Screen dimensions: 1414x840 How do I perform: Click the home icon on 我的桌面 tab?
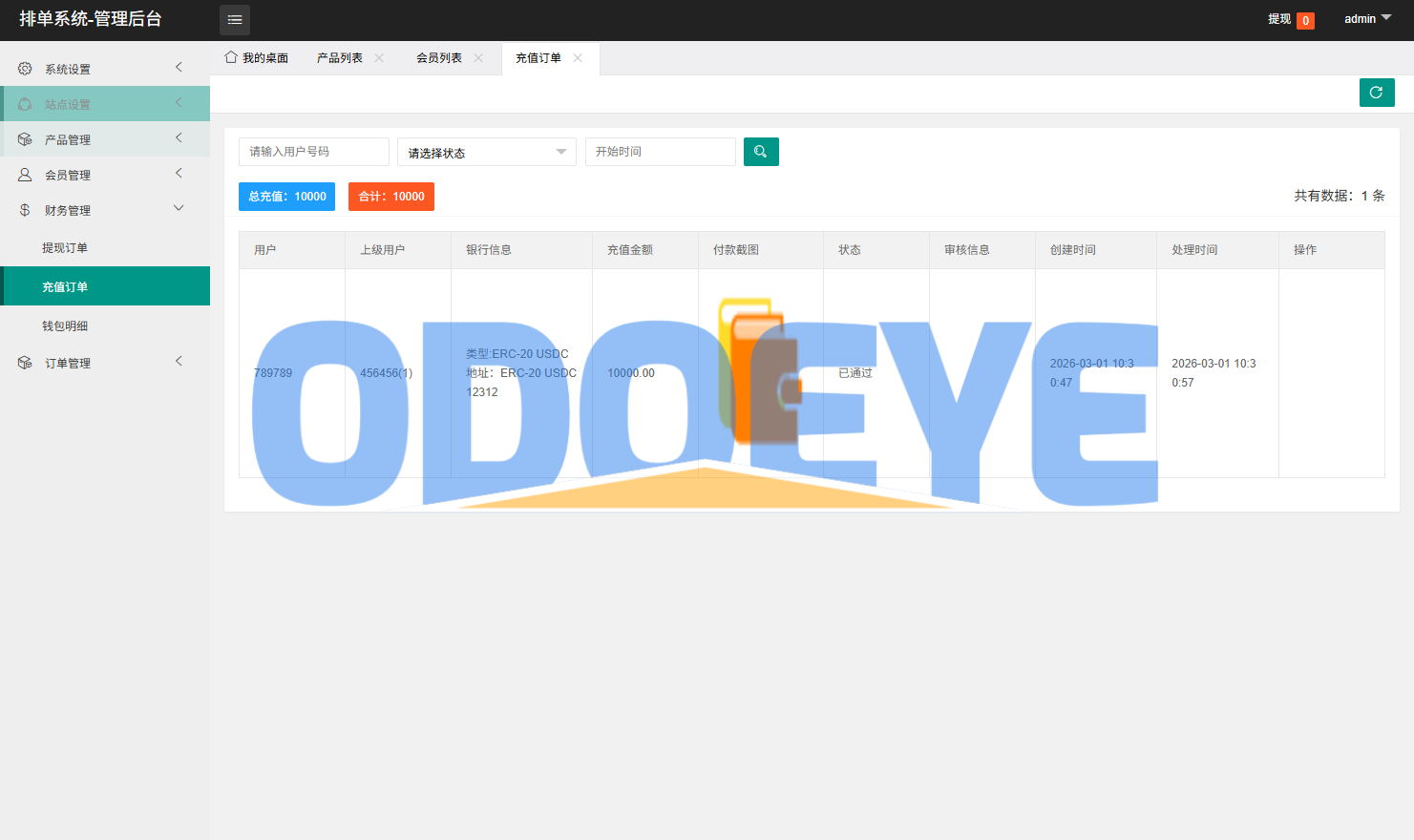[229, 57]
